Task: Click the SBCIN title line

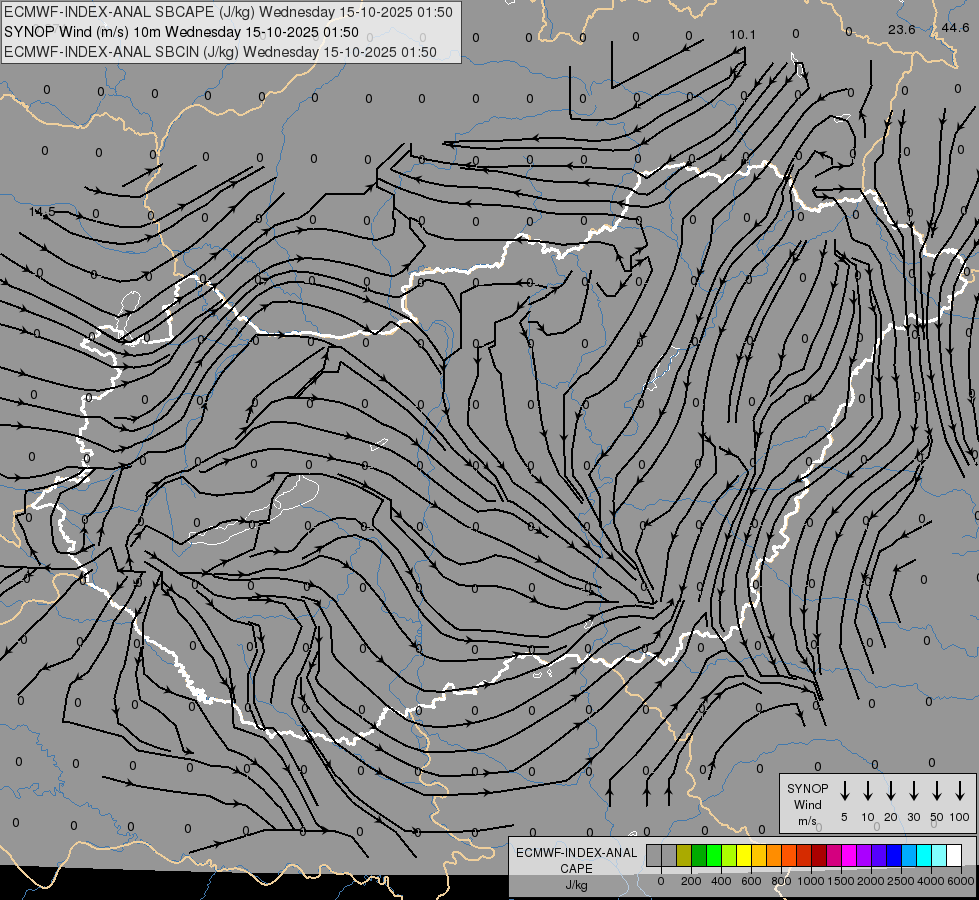Action: coord(220,52)
